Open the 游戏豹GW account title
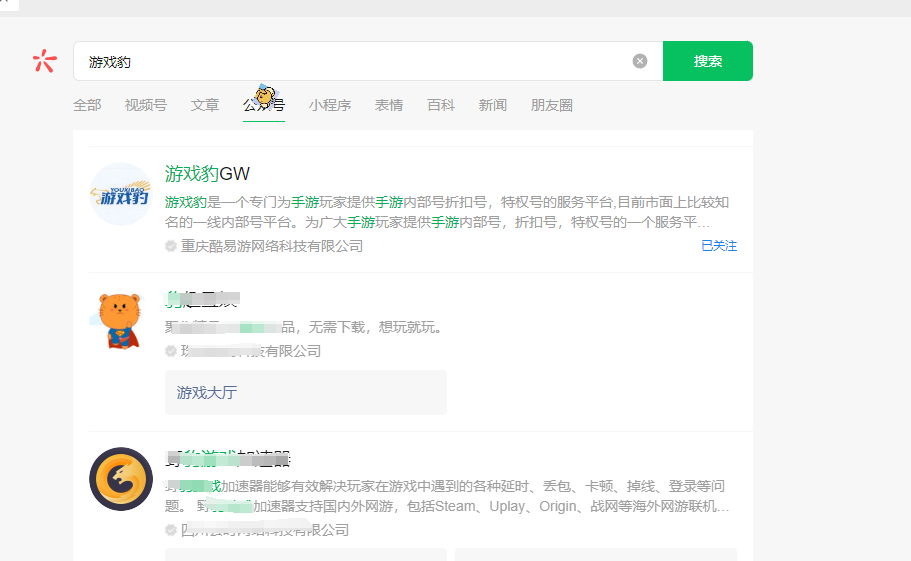Image resolution: width=911 pixels, height=561 pixels. coord(207,174)
